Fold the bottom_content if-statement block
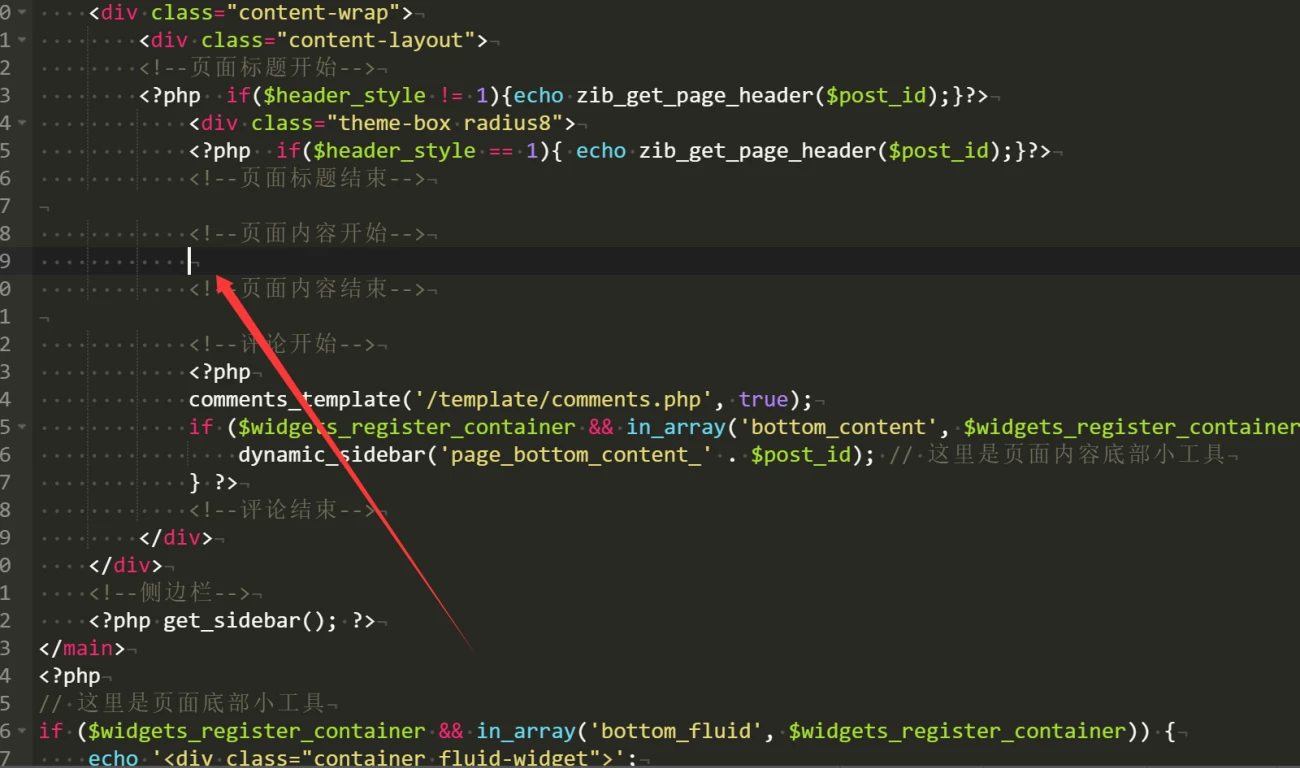1300x768 pixels. [x=22, y=428]
